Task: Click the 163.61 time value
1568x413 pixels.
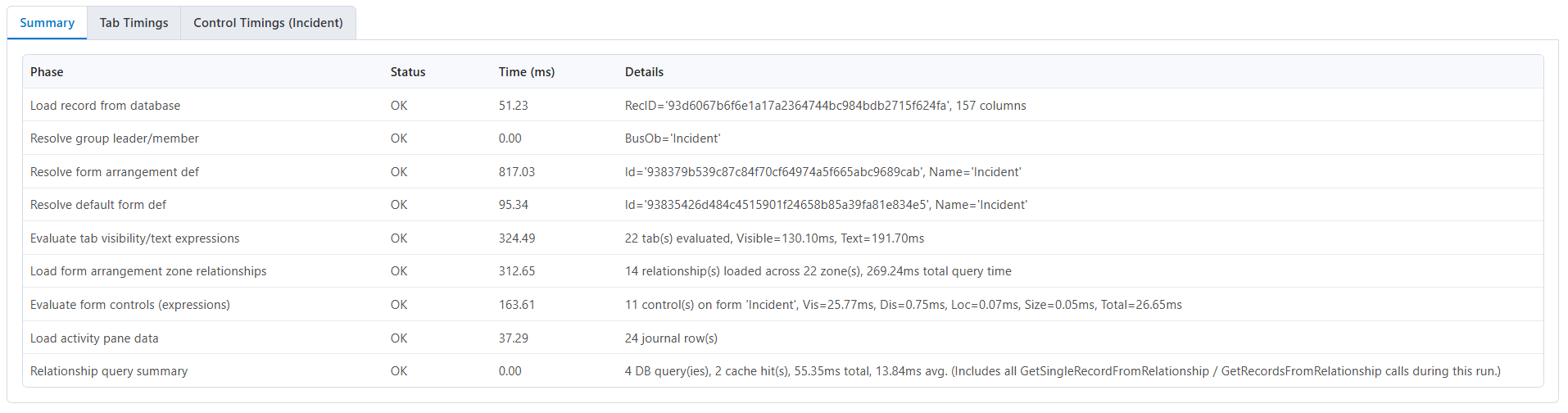Action: tap(517, 305)
